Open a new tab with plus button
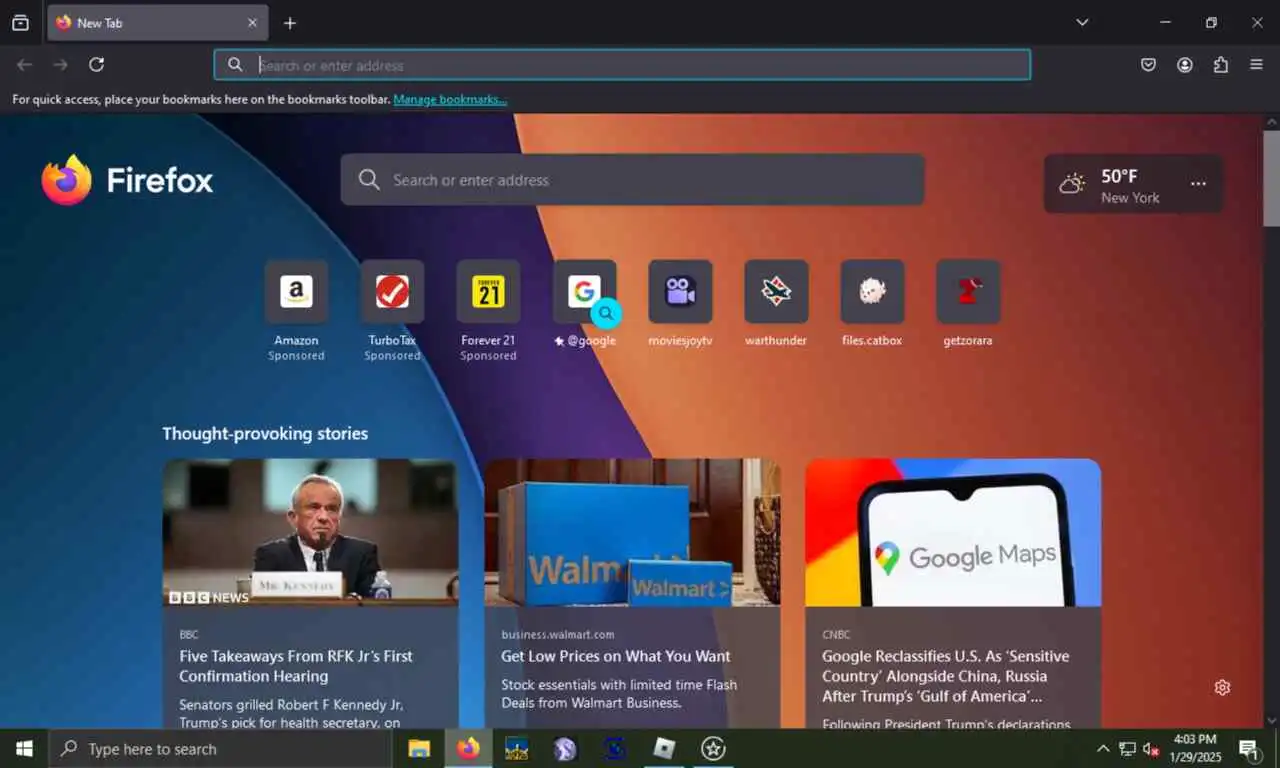Viewport: 1280px width, 768px height. pos(290,23)
